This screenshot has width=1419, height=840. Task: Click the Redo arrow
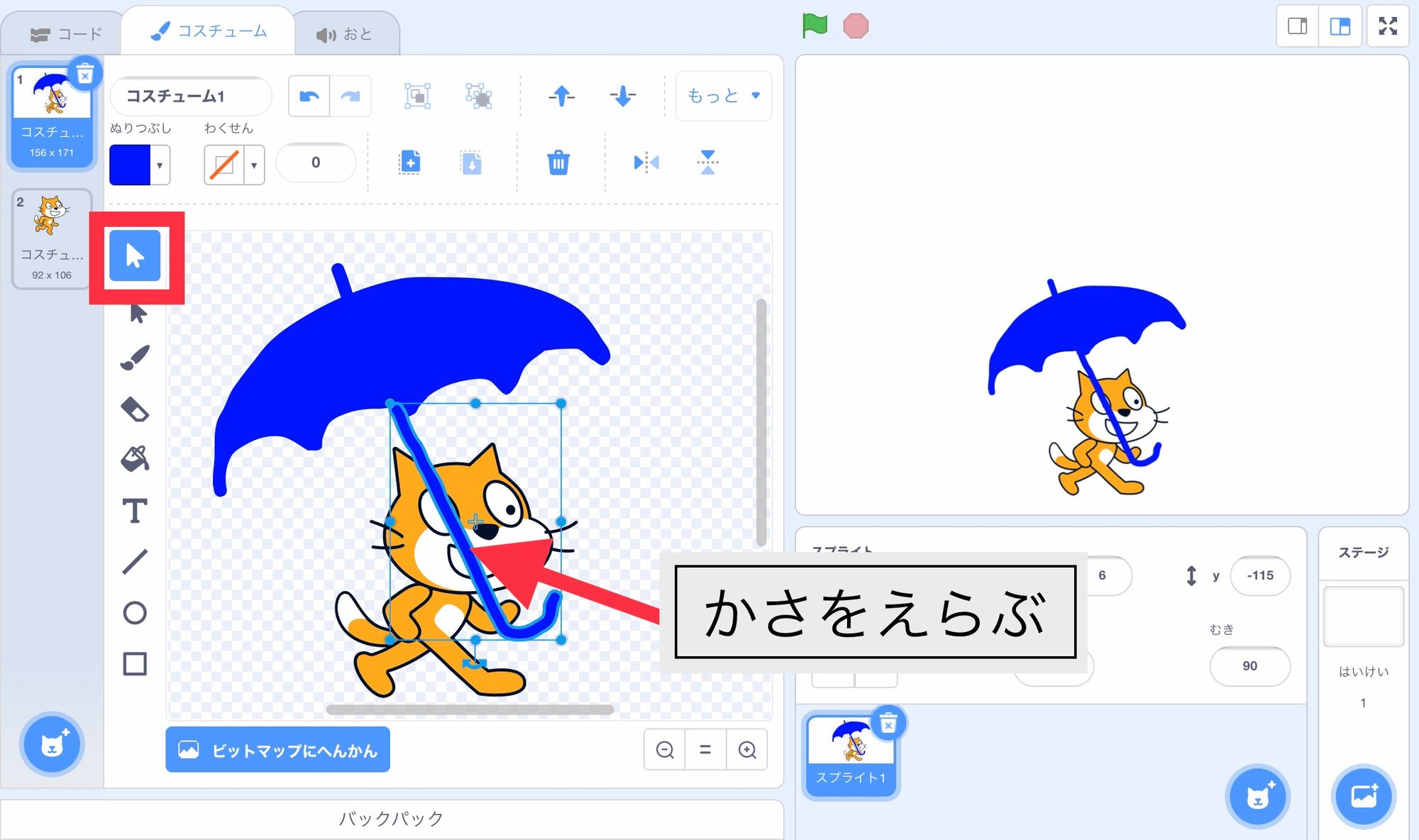point(350,96)
